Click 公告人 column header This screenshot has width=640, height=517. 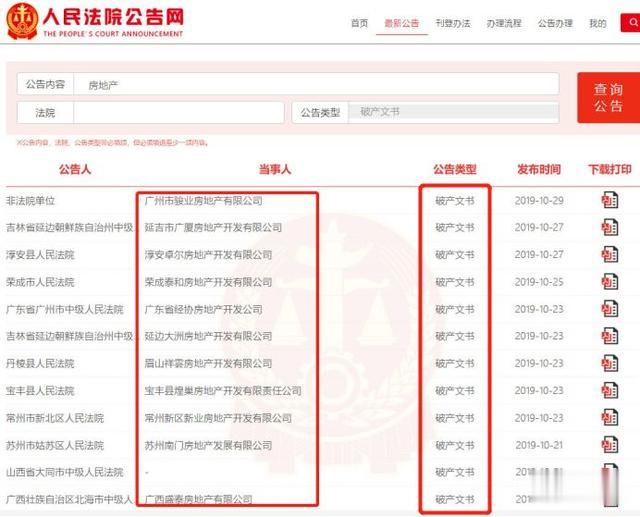(x=75, y=169)
